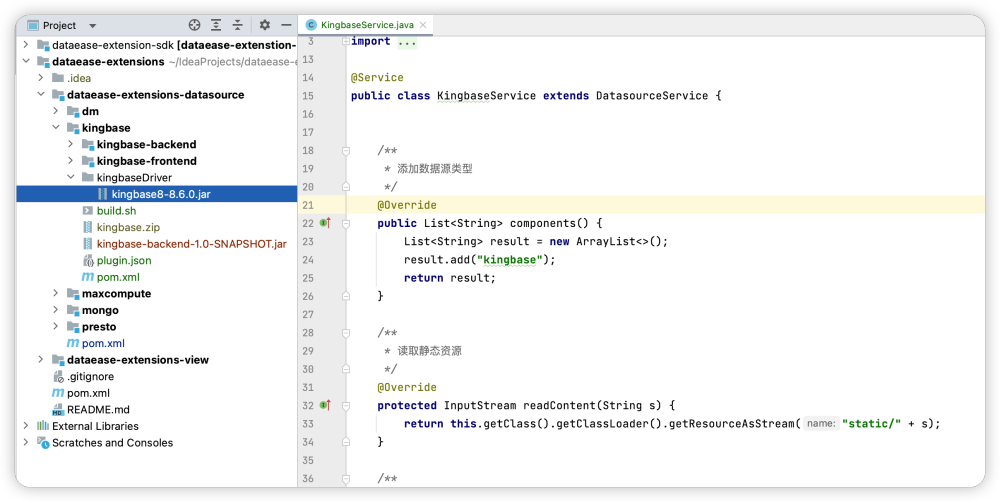Close the KingbaseService.java tab
Image resolution: width=1000 pixels, height=502 pixels.
click(423, 25)
